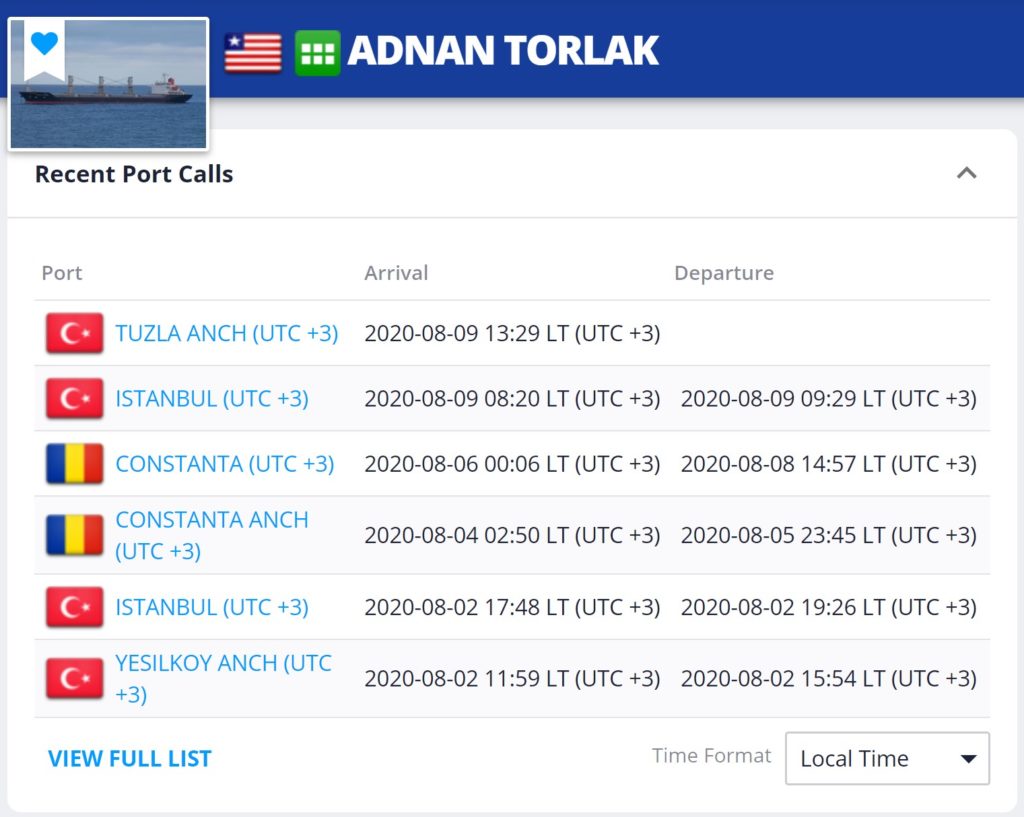
Task: Open the TUZLA ANCH port link
Action: click(226, 333)
